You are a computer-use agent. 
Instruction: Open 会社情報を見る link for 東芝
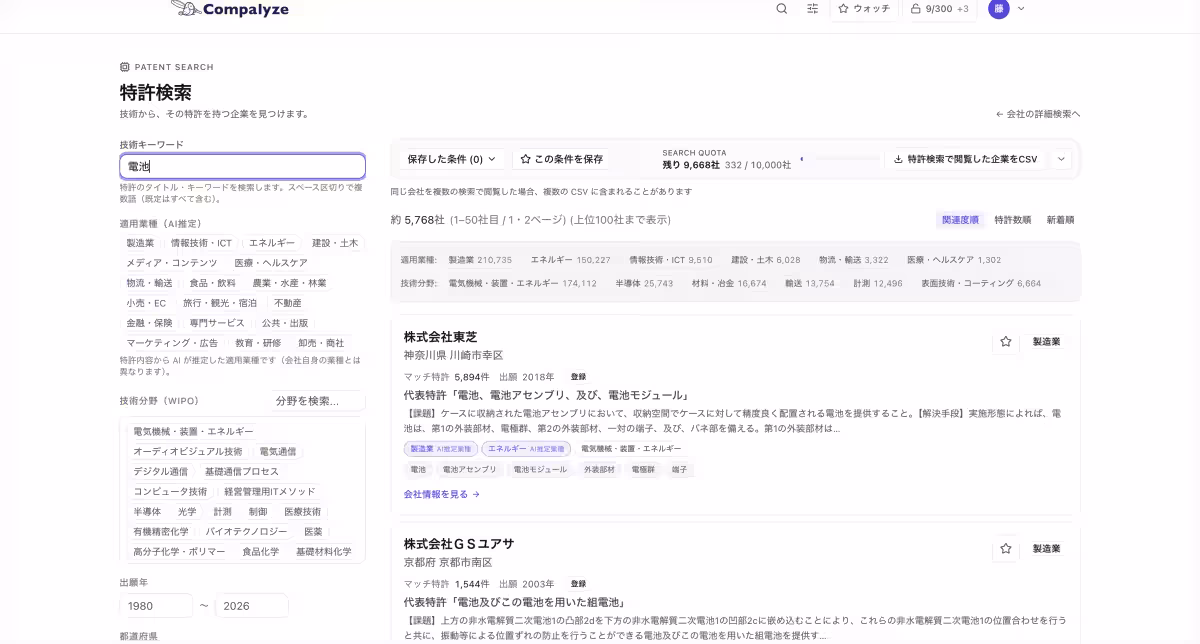click(x=442, y=494)
